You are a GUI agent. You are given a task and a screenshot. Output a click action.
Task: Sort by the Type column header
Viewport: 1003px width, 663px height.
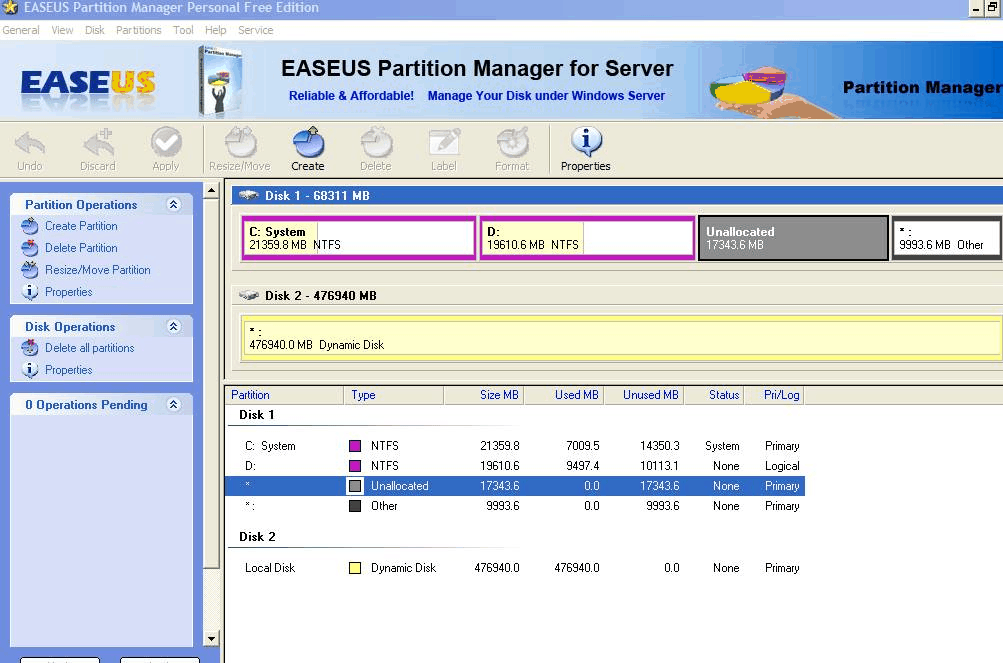click(x=394, y=395)
